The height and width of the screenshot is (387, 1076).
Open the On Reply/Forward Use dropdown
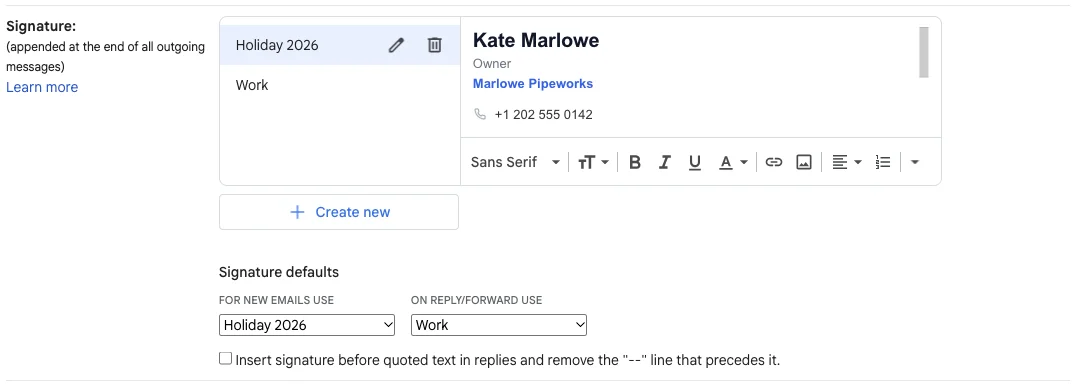pyautogui.click(x=499, y=325)
